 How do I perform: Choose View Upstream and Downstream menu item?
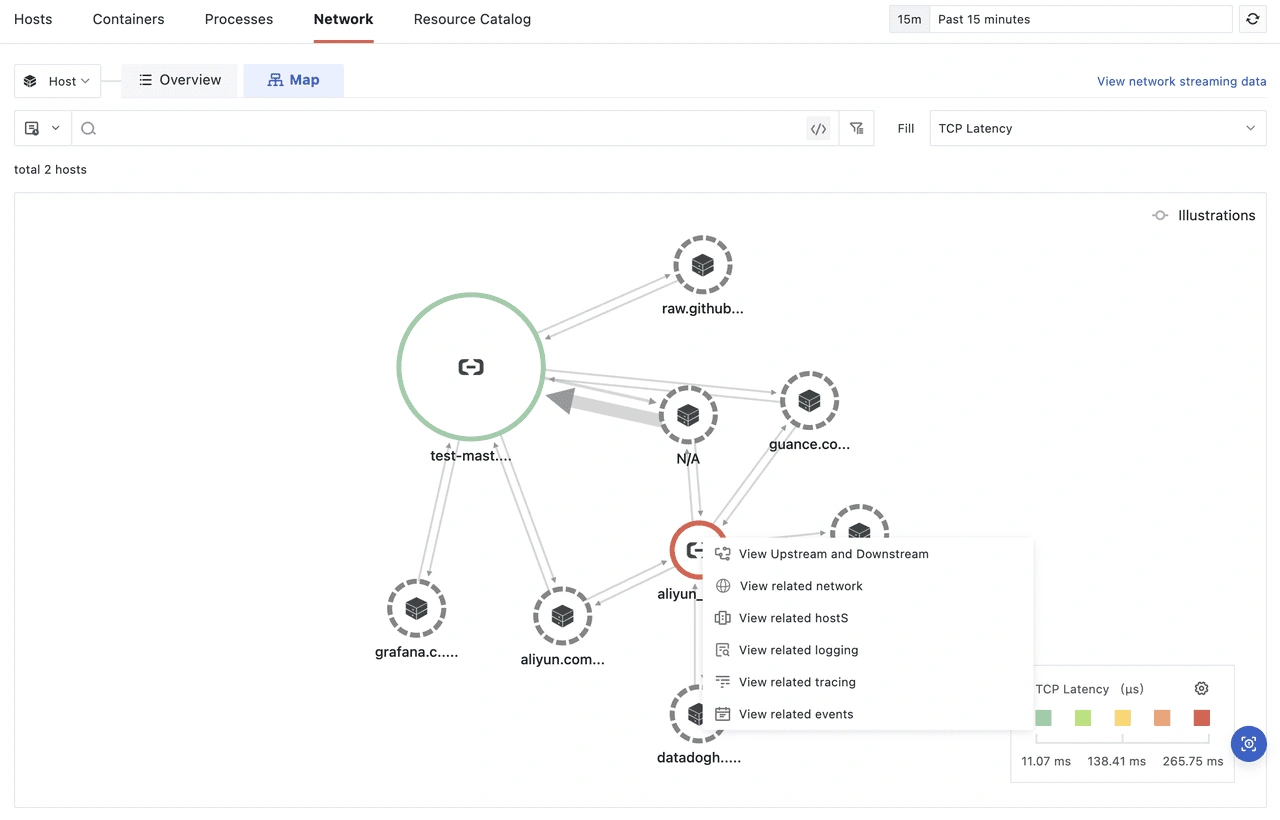[833, 554]
